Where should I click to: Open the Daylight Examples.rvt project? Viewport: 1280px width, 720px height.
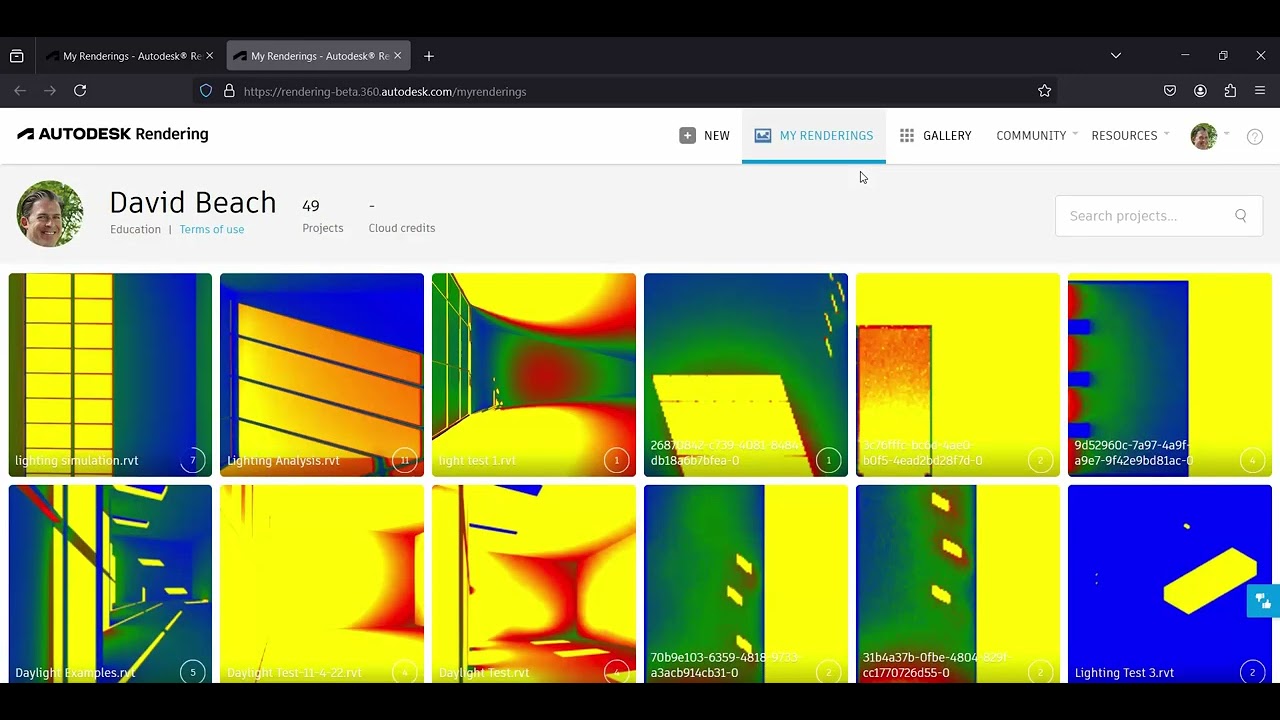[x=110, y=584]
